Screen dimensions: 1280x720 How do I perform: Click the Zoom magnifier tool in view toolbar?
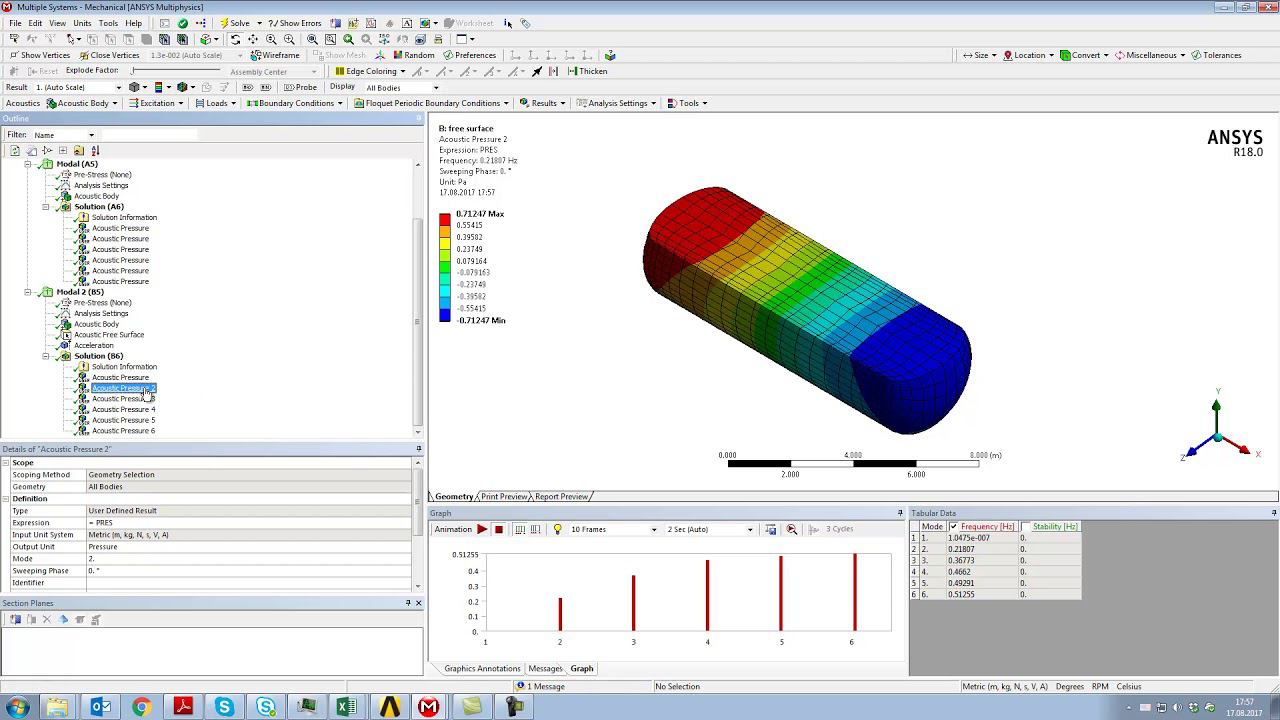[x=271, y=39]
